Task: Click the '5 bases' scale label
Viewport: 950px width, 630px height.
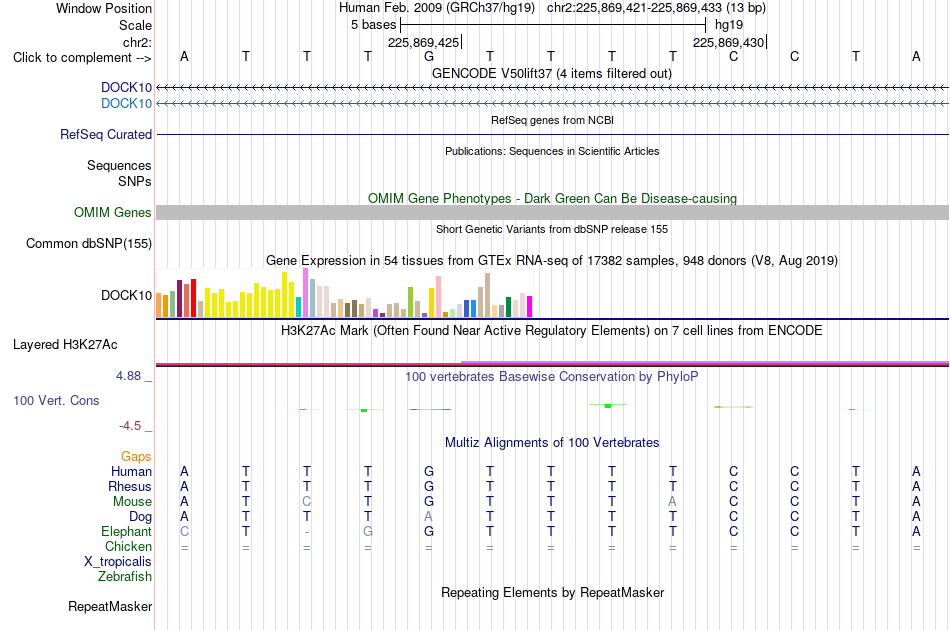Action: (373, 25)
